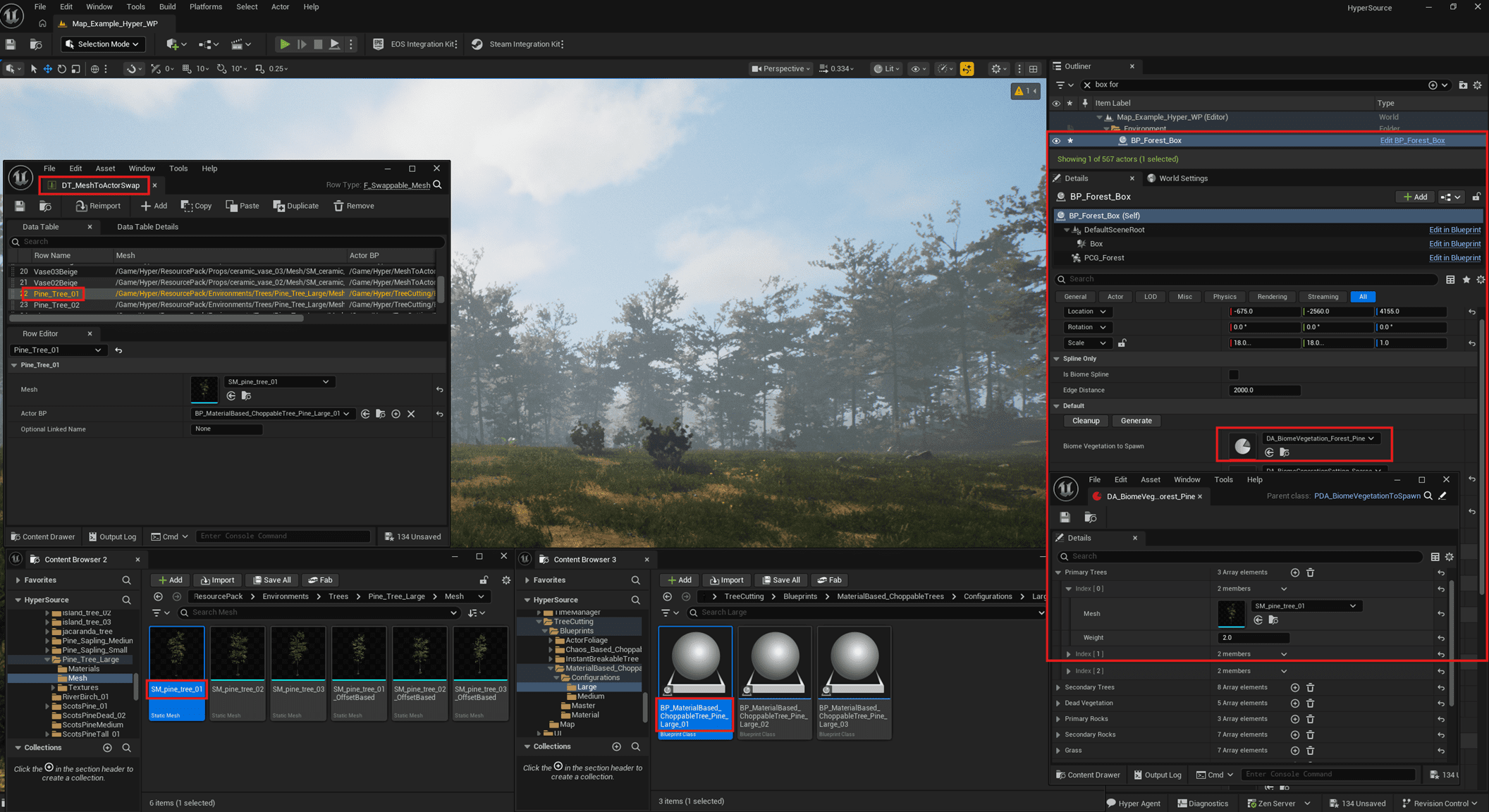Click the Cleanup button
The height and width of the screenshot is (812, 1489).
(x=1086, y=421)
